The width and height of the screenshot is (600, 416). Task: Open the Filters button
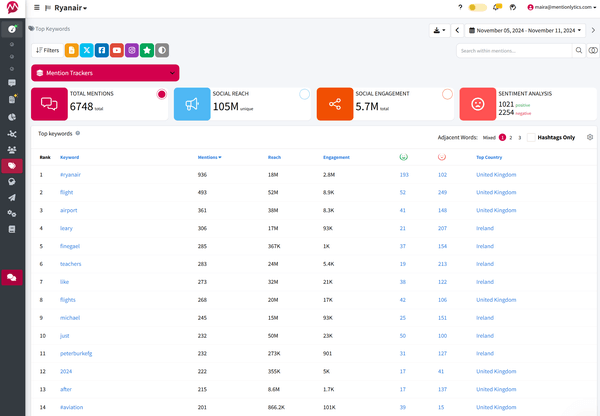[47, 50]
